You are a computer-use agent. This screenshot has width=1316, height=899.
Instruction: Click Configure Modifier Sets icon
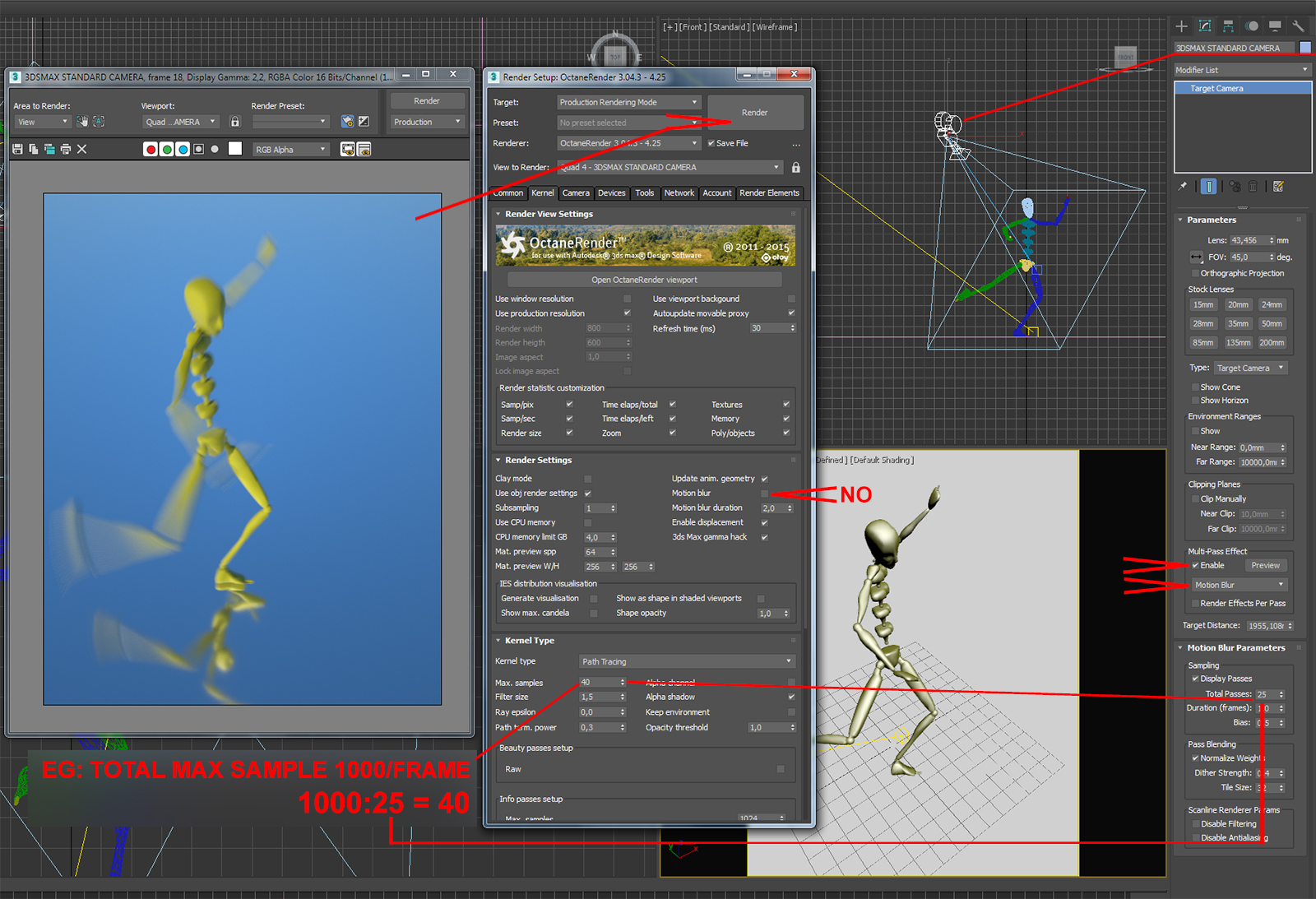pos(1278,187)
